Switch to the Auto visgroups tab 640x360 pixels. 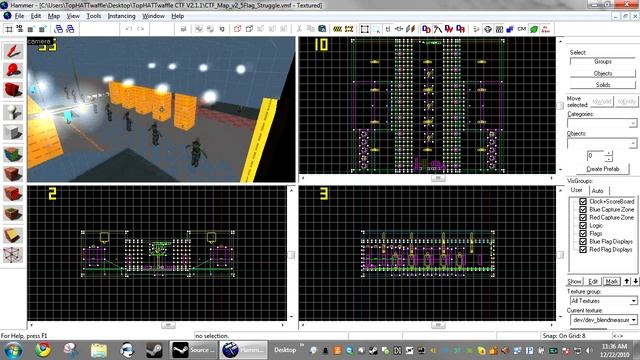(x=598, y=191)
